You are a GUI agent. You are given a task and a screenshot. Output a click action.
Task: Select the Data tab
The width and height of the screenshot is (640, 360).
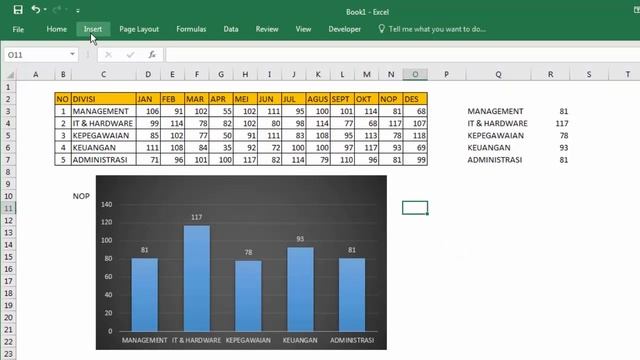pyautogui.click(x=231, y=29)
